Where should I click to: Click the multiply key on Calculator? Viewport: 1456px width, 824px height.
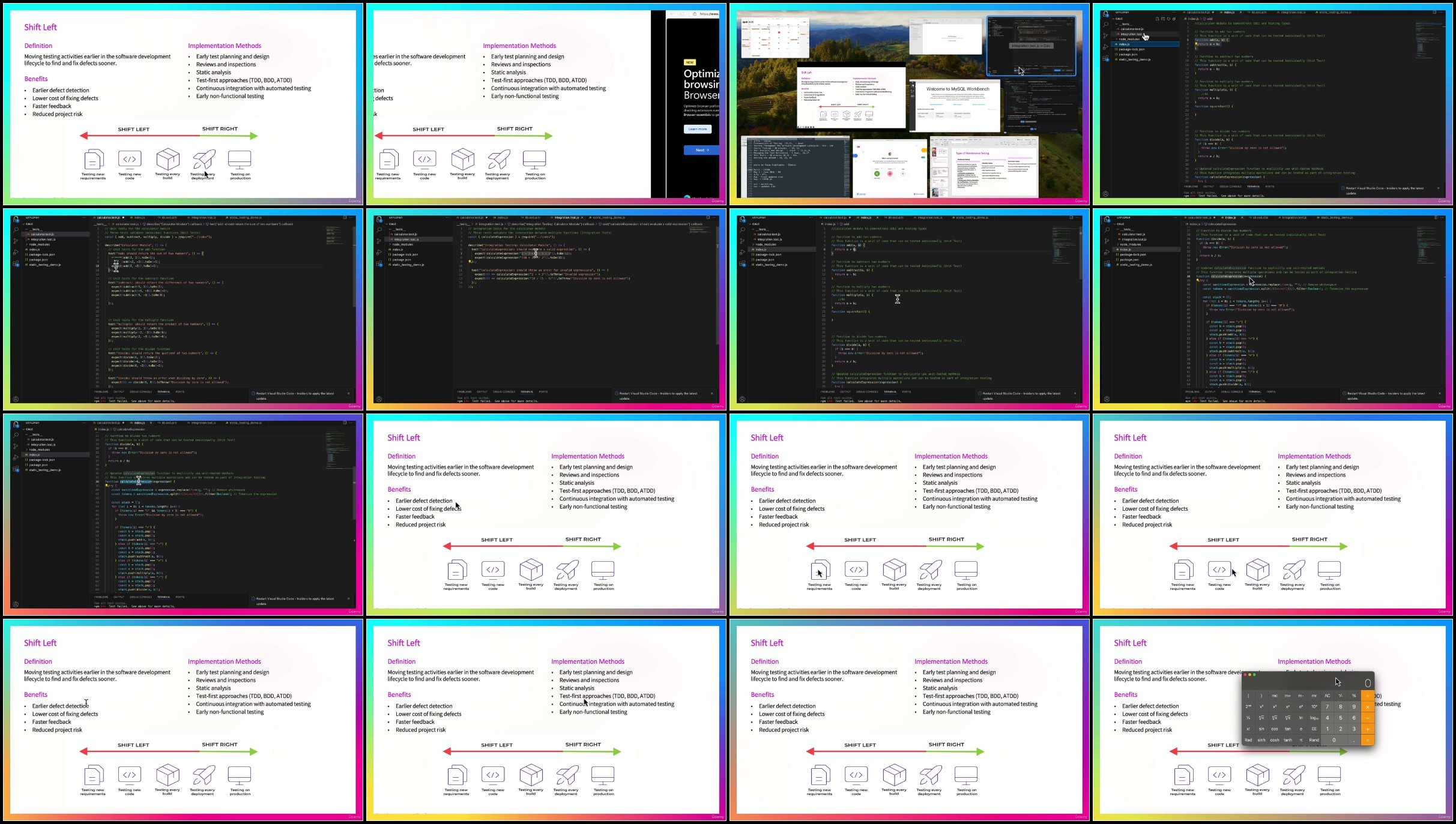[x=1368, y=707]
